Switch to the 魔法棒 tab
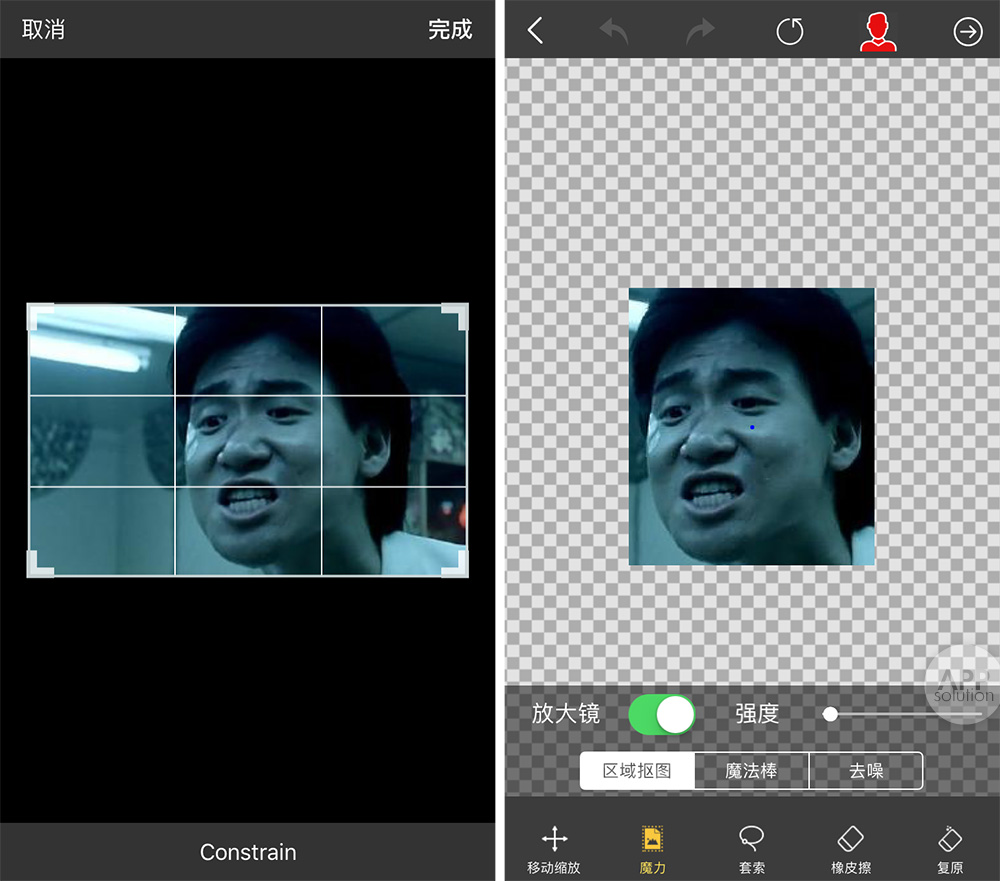Viewport: 1000px width, 881px height. pos(751,771)
